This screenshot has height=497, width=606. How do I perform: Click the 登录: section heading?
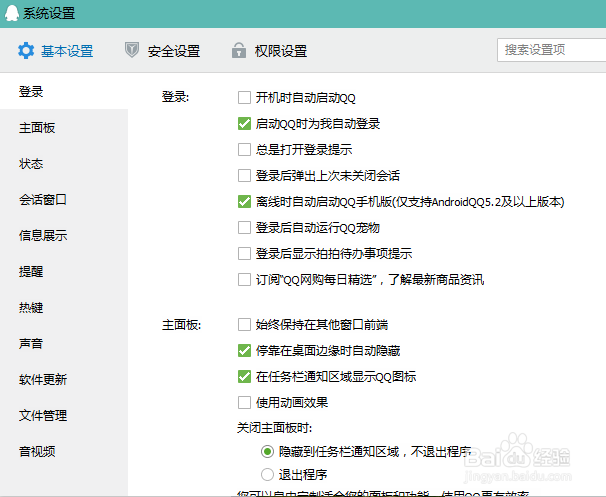click(x=175, y=97)
